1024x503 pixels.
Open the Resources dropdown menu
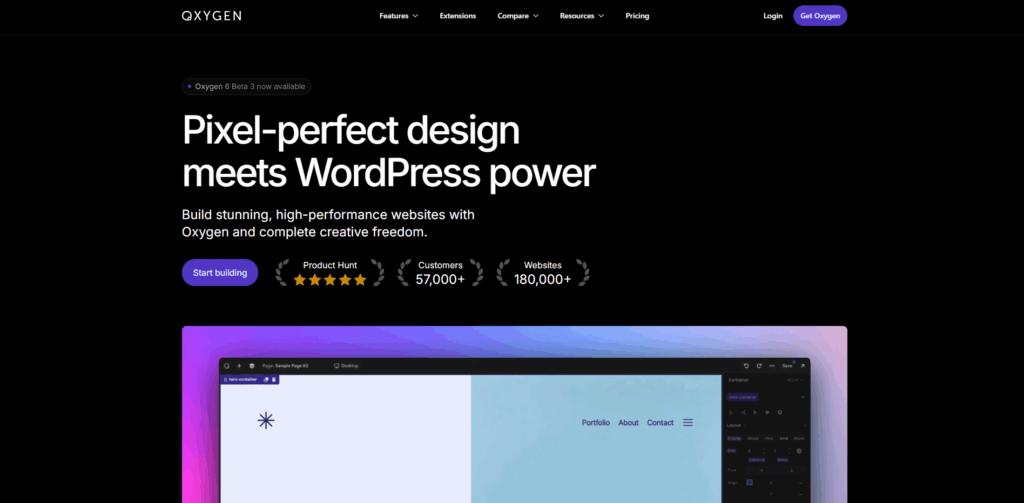pos(582,16)
